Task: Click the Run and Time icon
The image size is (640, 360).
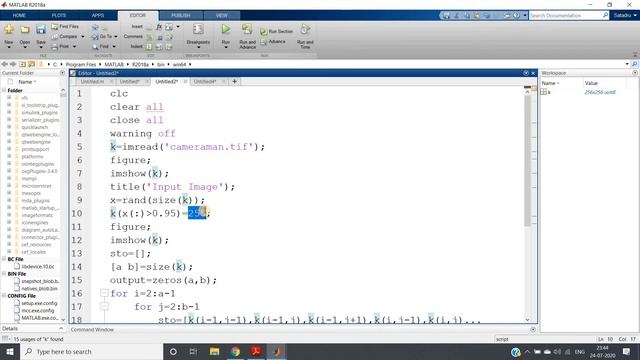Action: [x=305, y=29]
